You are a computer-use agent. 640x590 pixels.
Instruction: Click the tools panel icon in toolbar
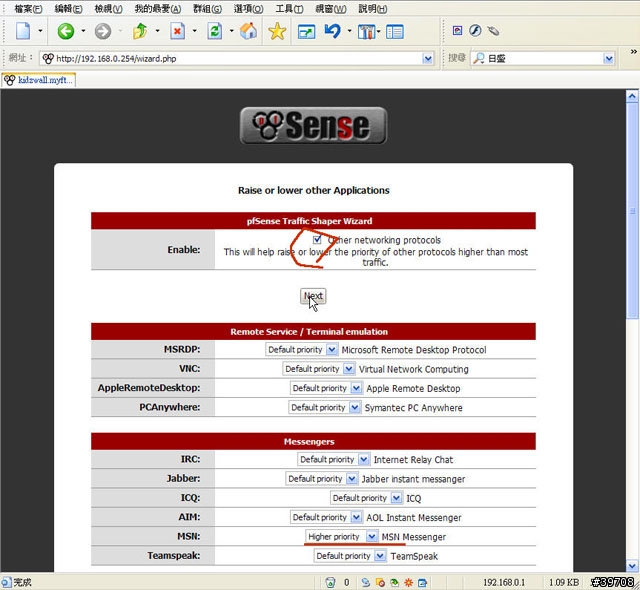[367, 32]
